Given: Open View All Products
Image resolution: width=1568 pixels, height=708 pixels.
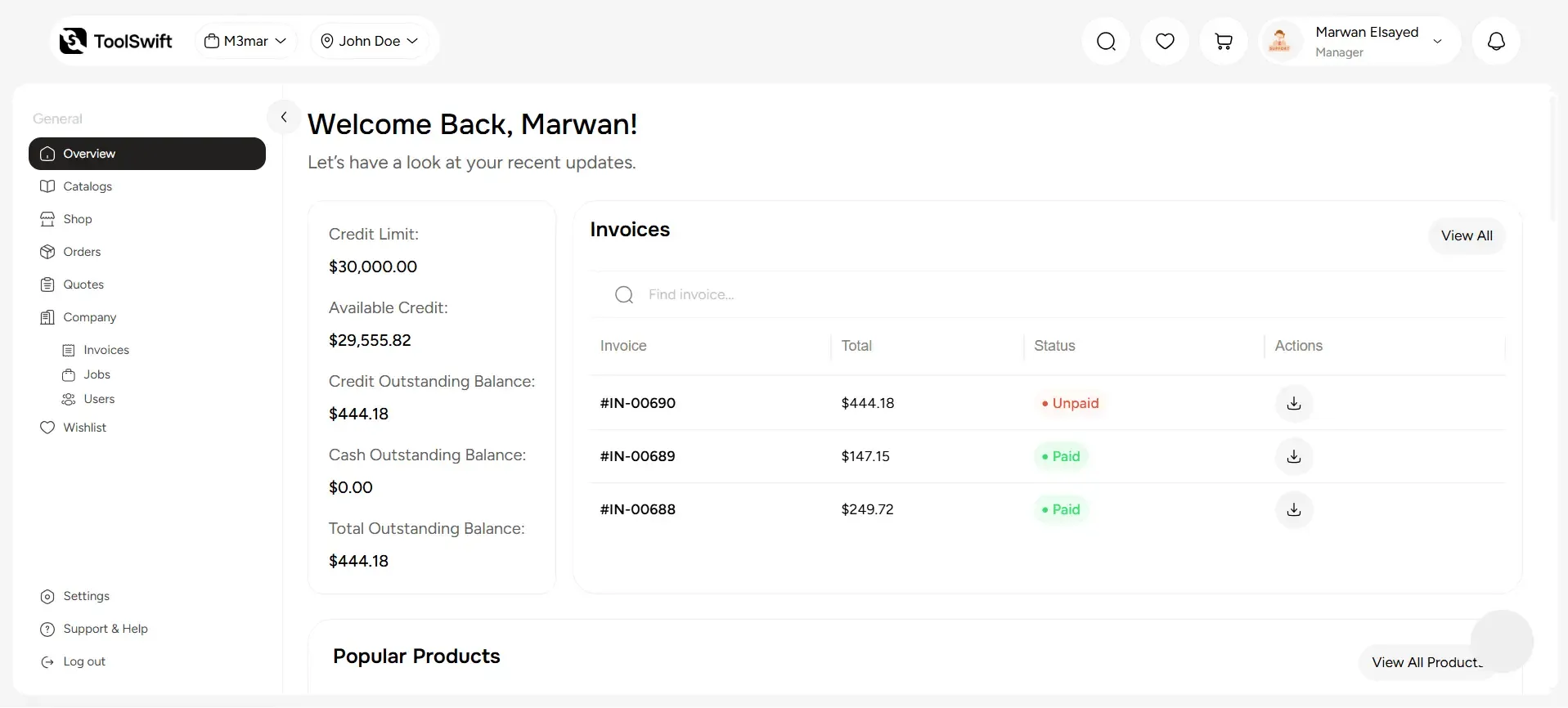Looking at the screenshot, I should pos(1427,662).
